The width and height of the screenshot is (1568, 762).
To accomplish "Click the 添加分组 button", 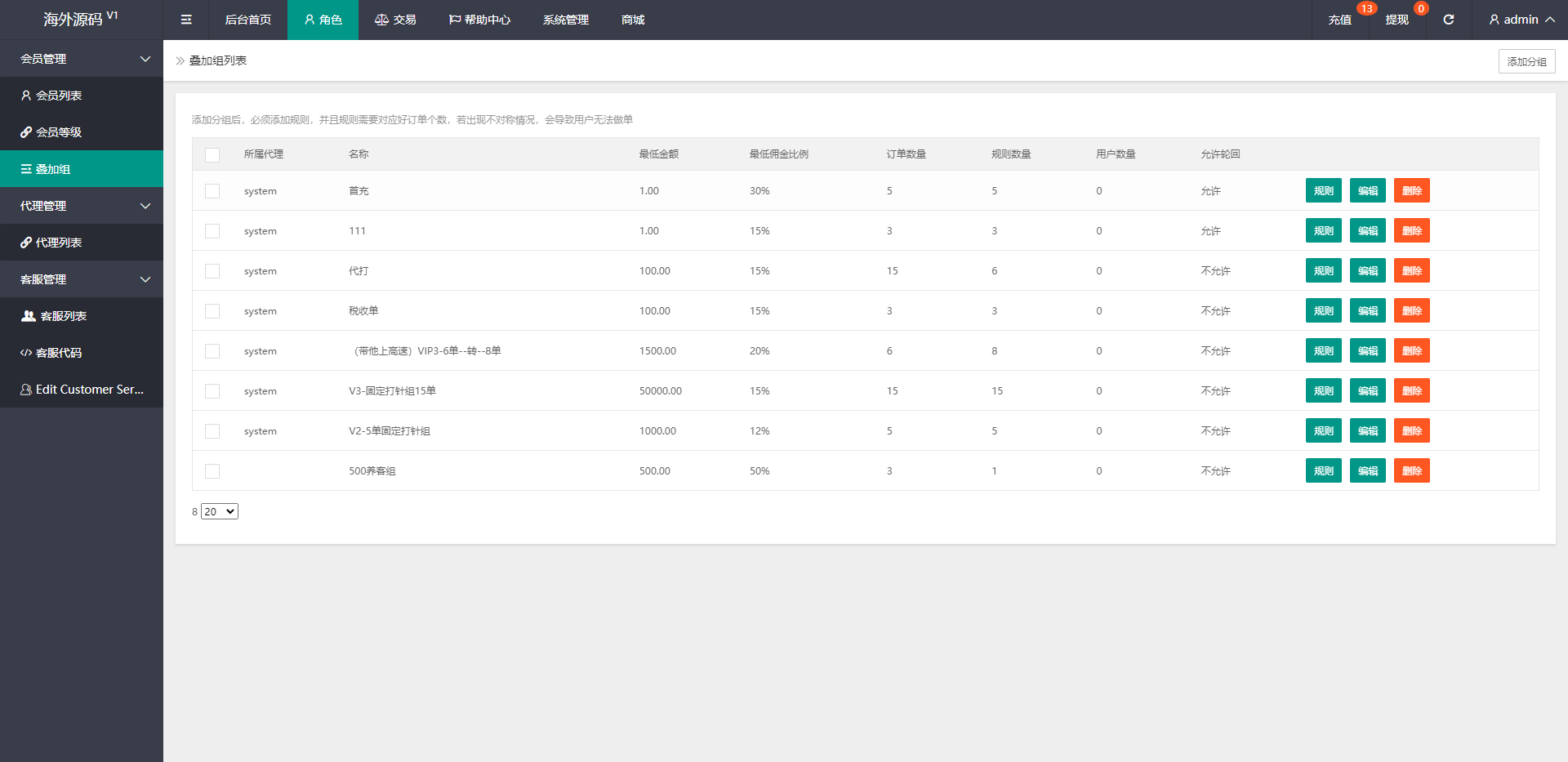I will click(1526, 61).
